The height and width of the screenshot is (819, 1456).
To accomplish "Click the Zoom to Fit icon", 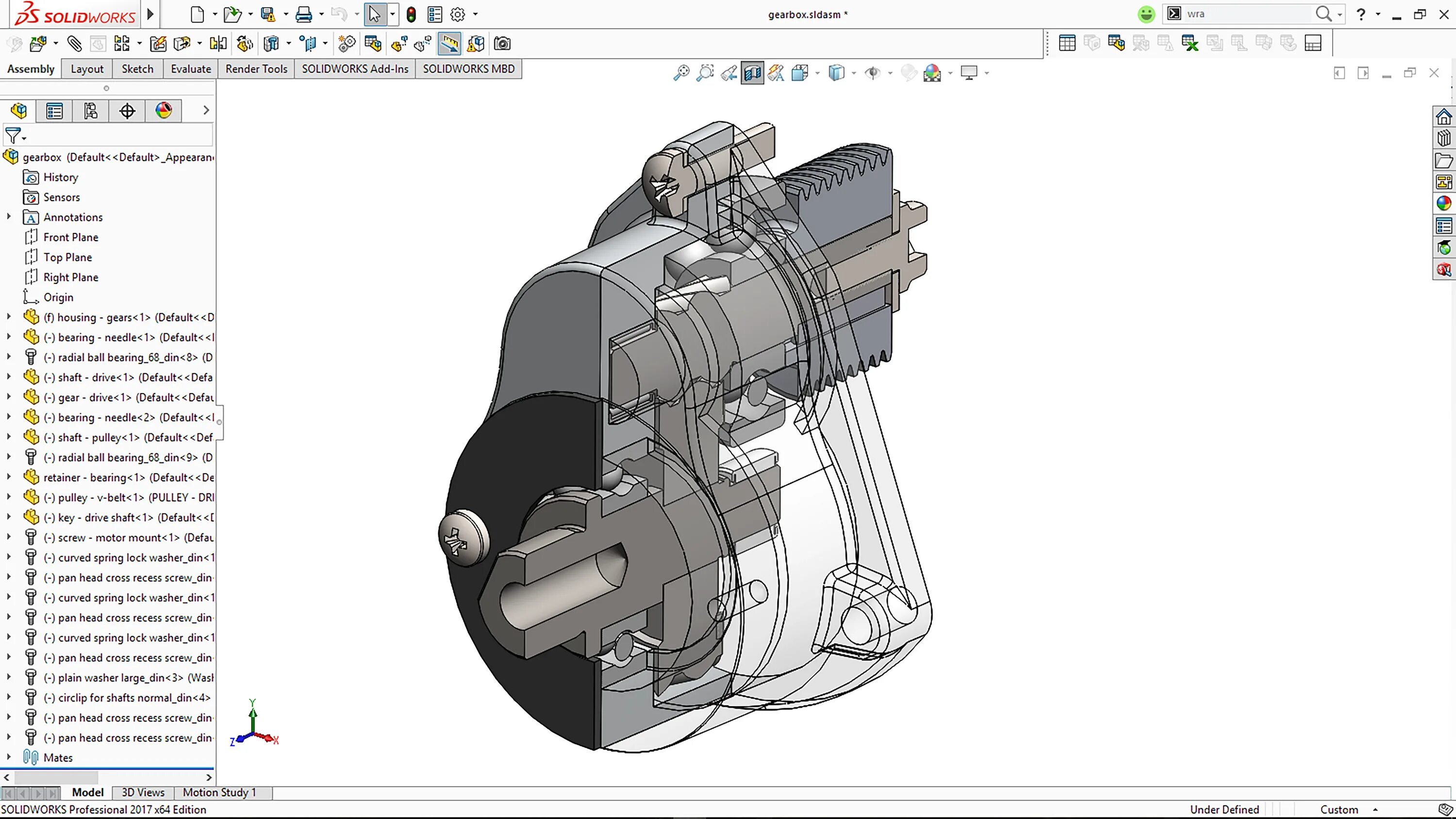I will tap(681, 73).
